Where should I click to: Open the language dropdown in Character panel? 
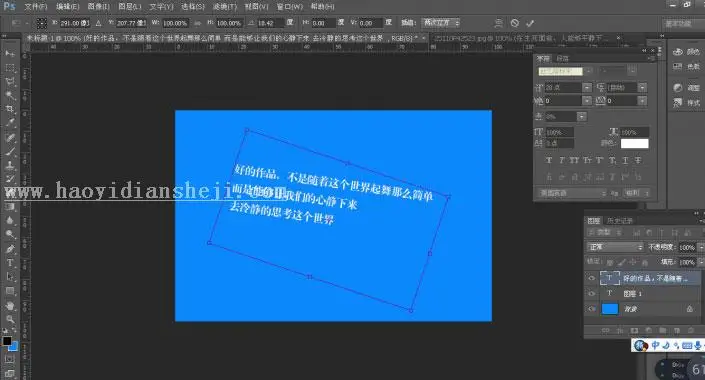pos(572,193)
